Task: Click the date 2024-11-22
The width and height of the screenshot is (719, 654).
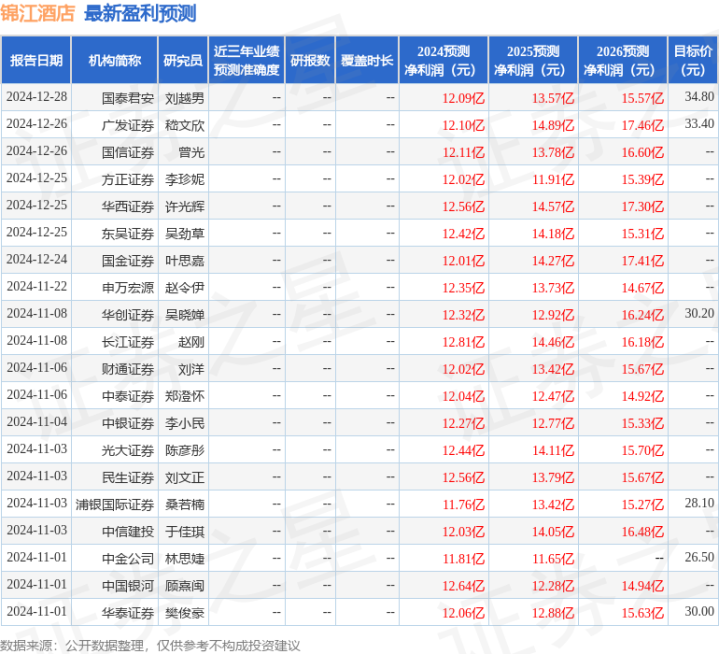Action: (37, 286)
